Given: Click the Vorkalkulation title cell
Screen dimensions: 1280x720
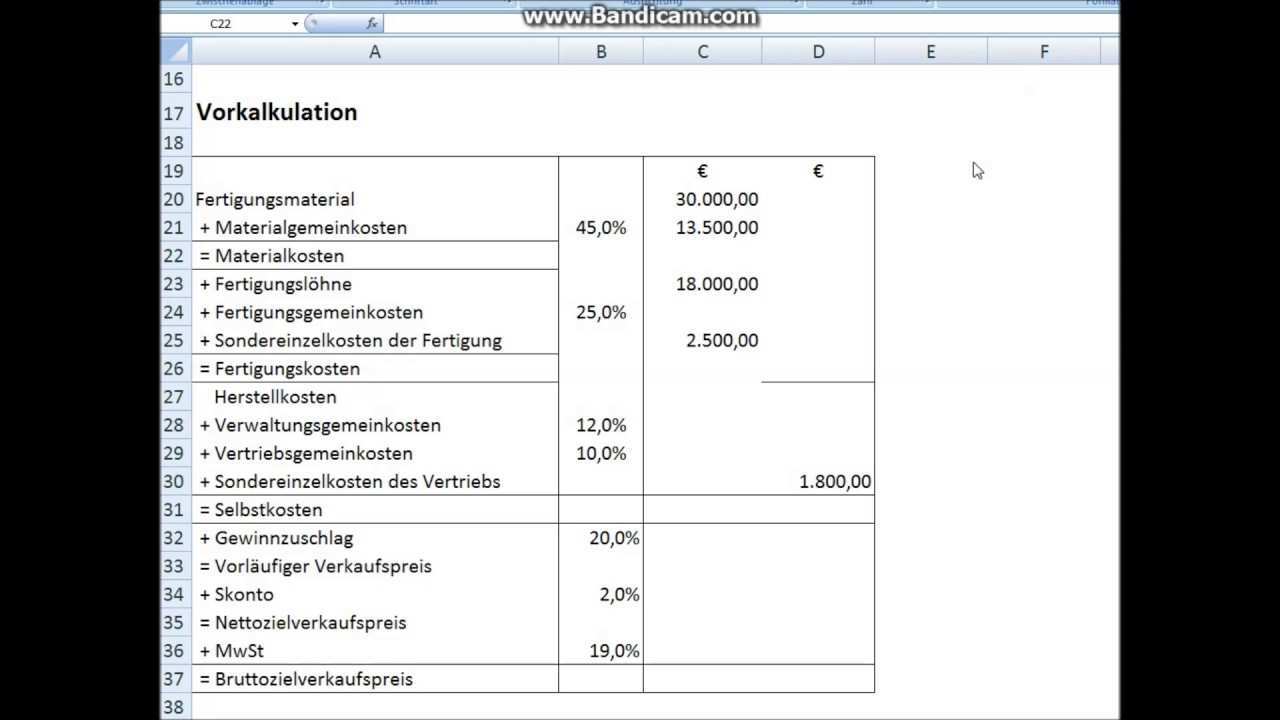Looking at the screenshot, I should [x=374, y=113].
